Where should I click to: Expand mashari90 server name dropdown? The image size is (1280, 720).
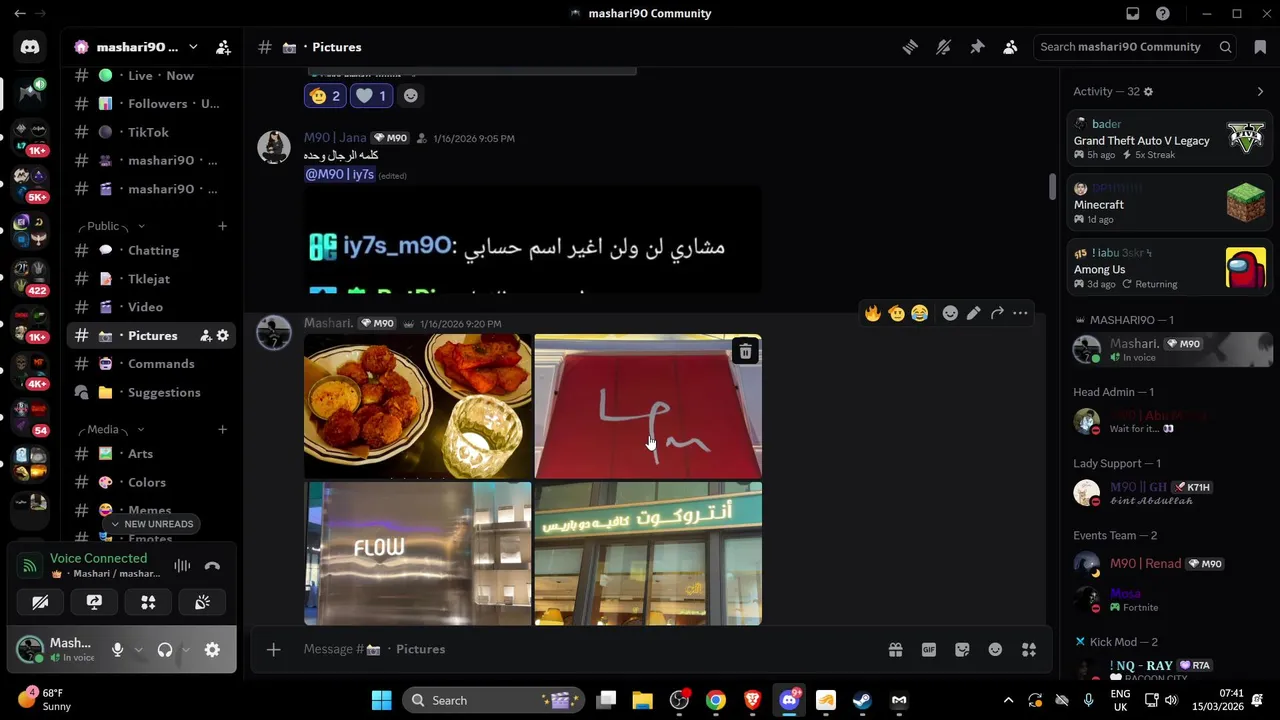(x=193, y=47)
